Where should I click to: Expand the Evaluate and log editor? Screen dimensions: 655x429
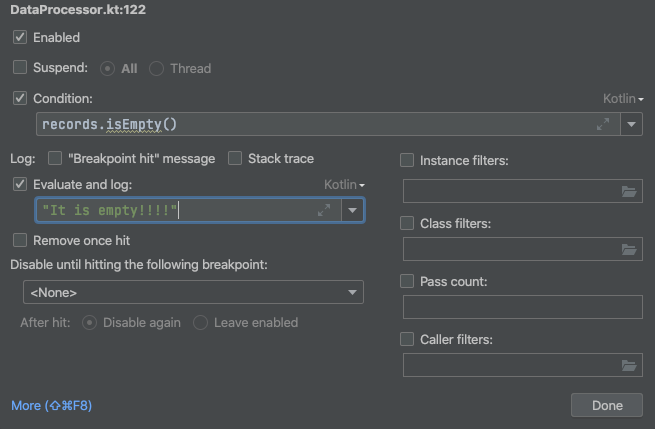[324, 210]
